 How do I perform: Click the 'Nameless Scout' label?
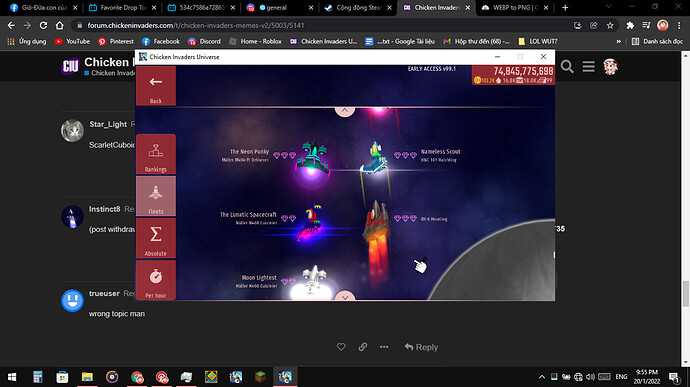[440, 151]
